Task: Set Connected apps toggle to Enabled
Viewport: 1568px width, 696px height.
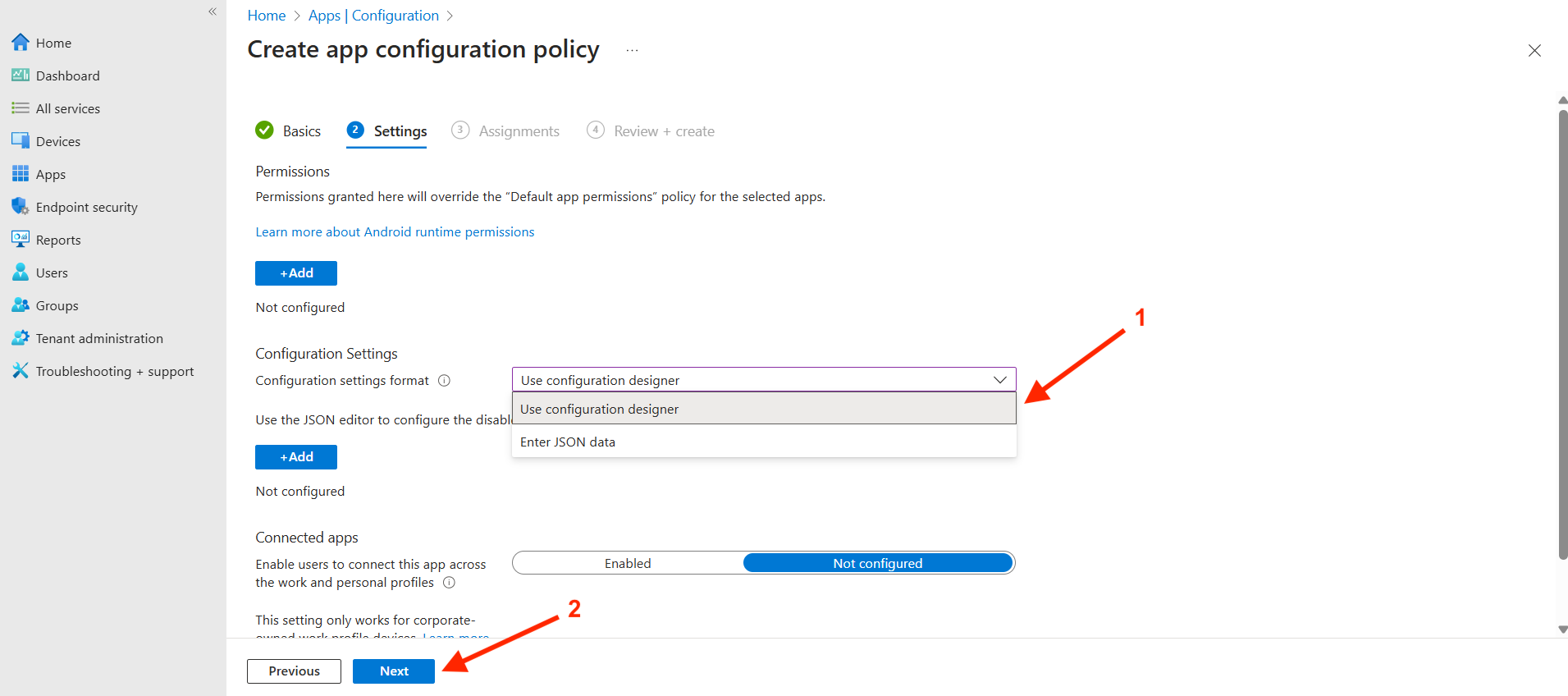Action: 628,563
